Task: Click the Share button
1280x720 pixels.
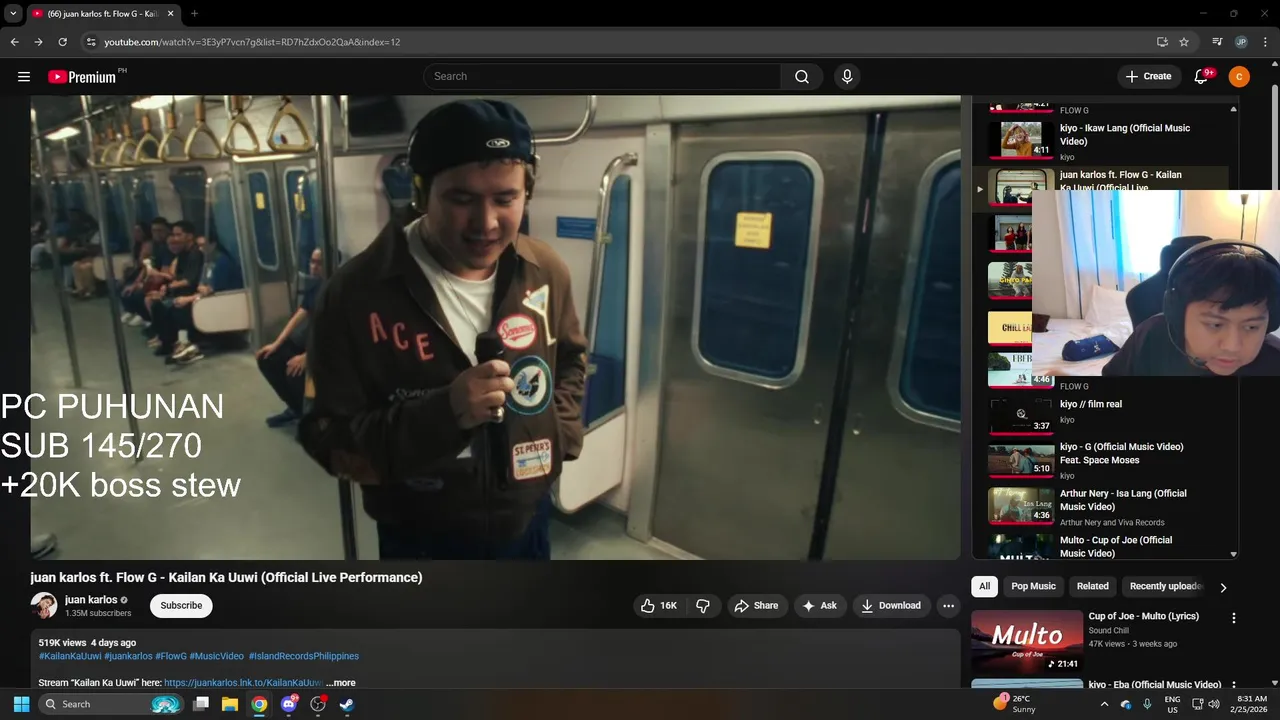Action: tap(756, 605)
